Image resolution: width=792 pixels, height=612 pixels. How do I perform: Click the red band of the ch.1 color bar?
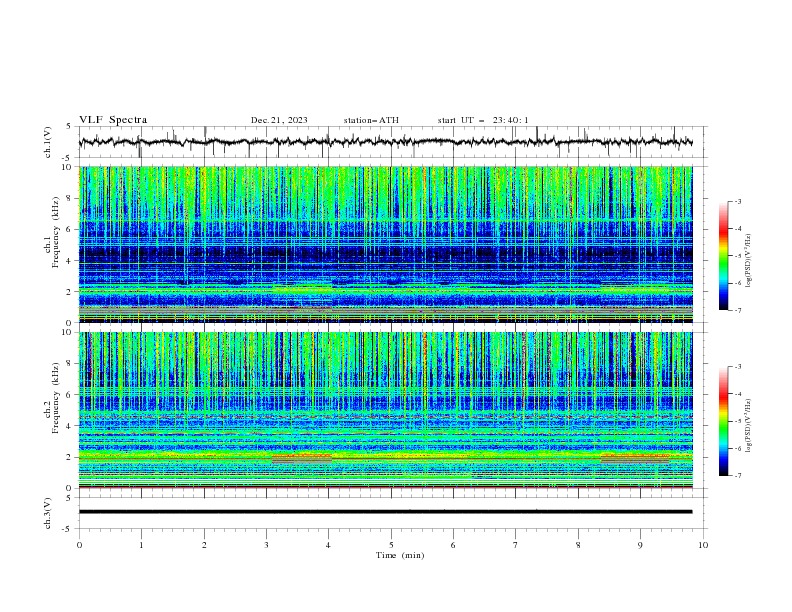pyautogui.click(x=723, y=231)
